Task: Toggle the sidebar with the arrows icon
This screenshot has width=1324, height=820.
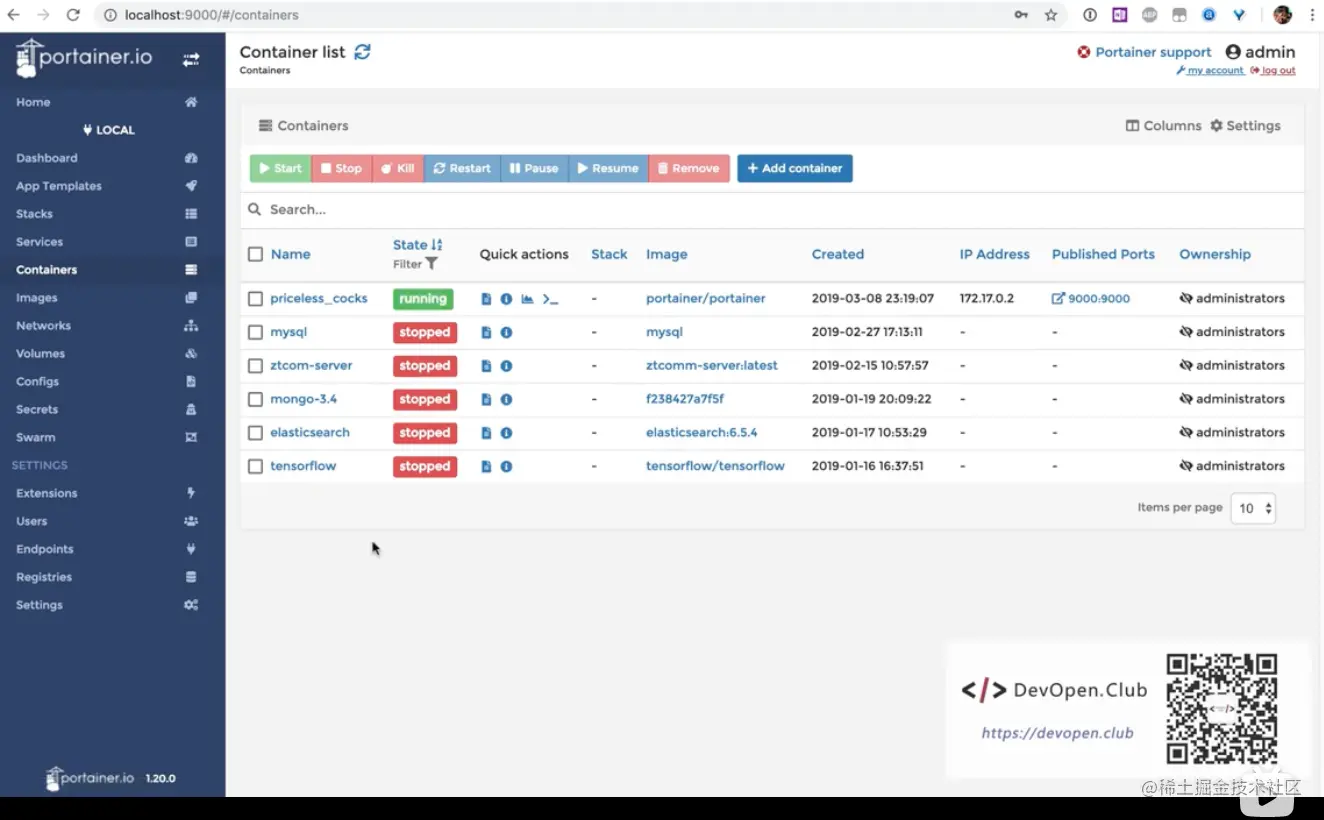Action: pos(190,60)
